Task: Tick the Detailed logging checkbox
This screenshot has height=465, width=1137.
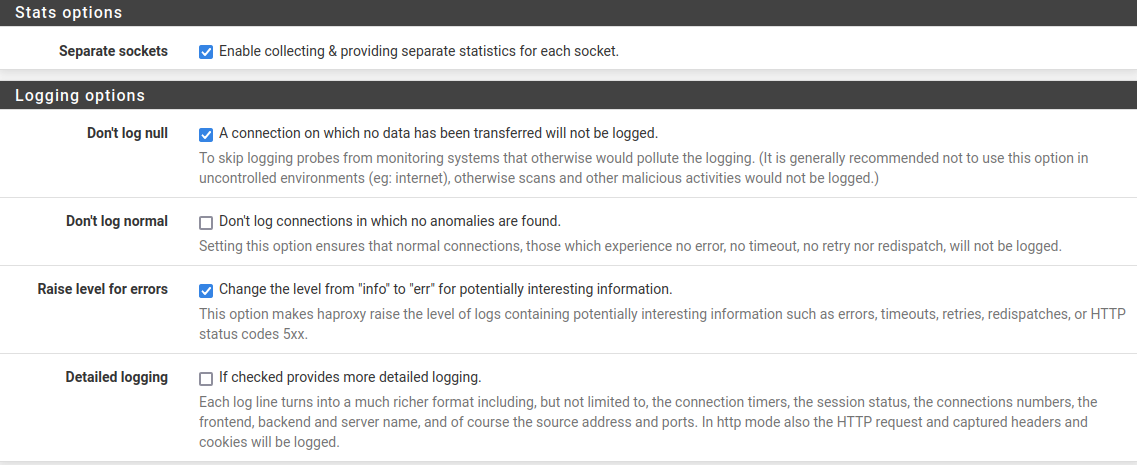Action: 206,379
